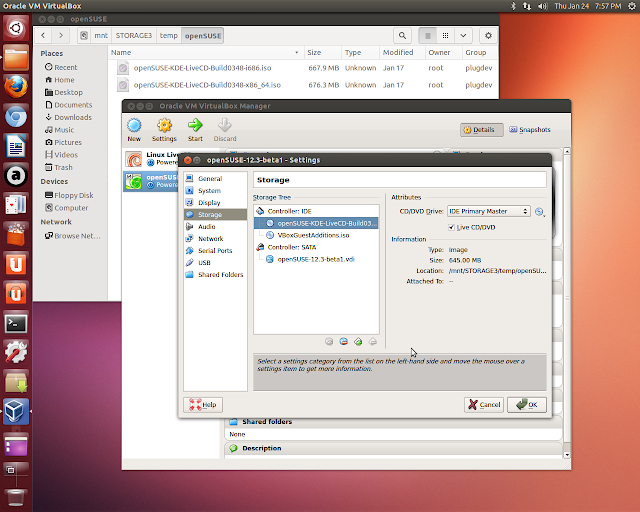Click the volume icon in the top panel
Image resolution: width=640 pixels, height=512 pixels.
pos(542,6)
